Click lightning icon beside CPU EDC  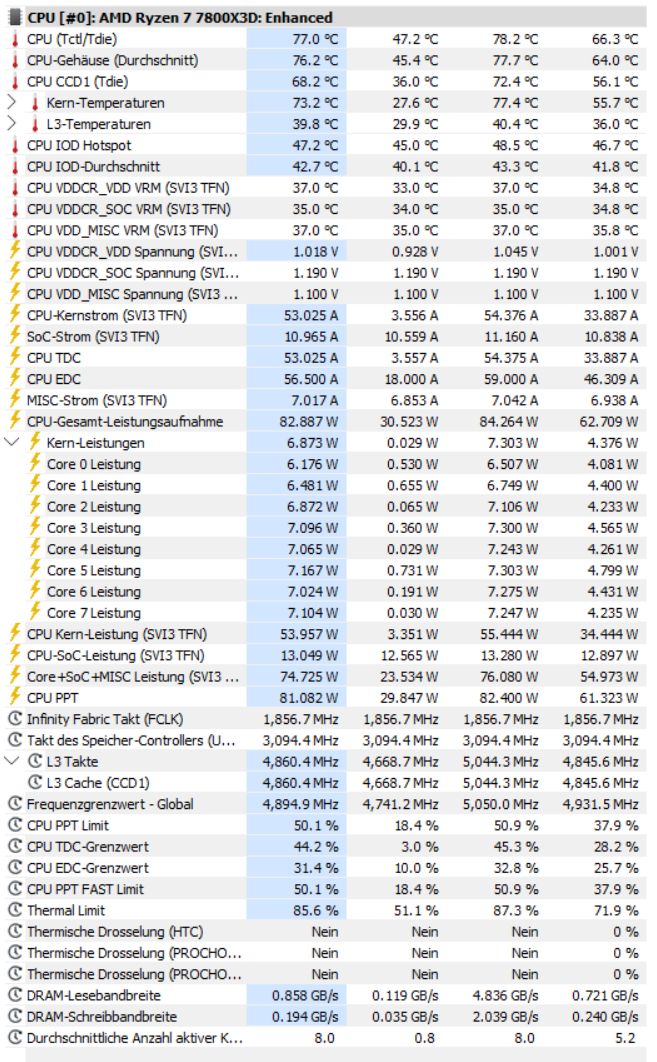[x=15, y=379]
